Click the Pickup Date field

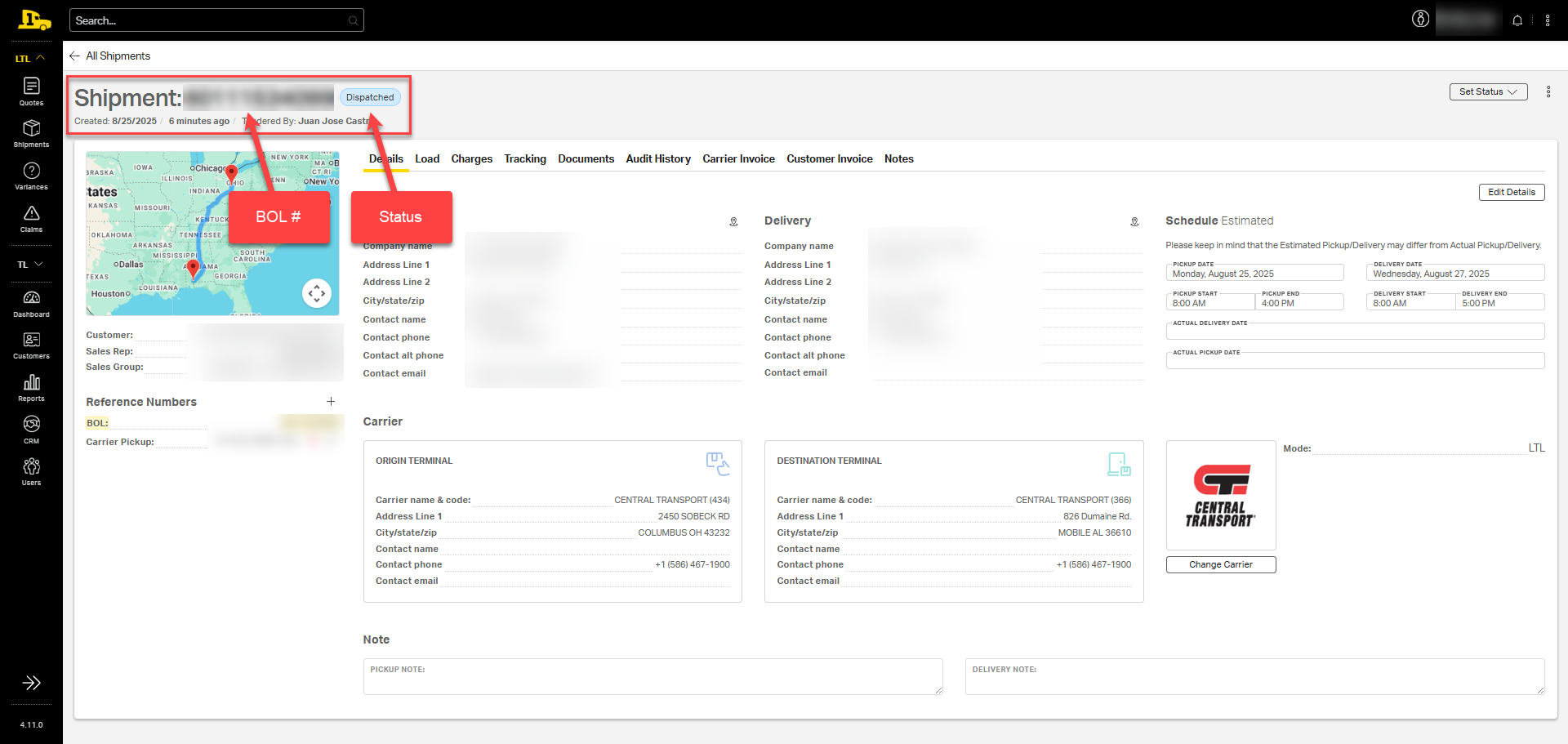pos(1254,272)
